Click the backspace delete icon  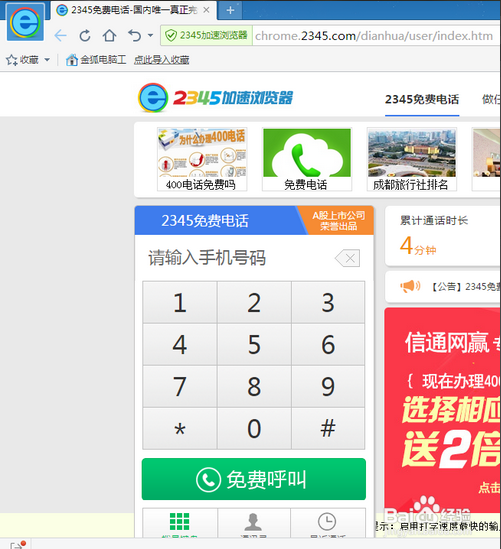(x=347, y=258)
